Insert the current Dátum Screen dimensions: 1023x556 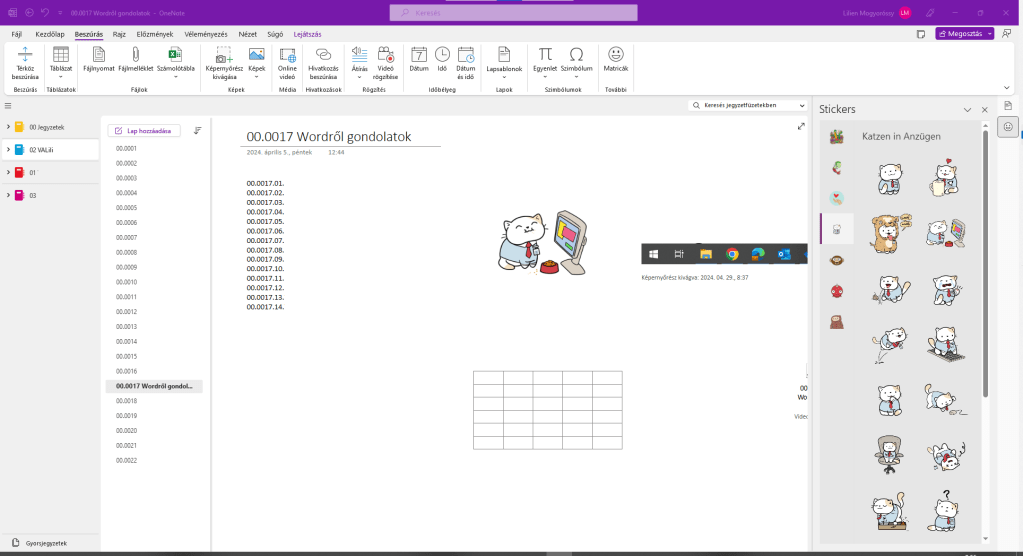tap(419, 55)
